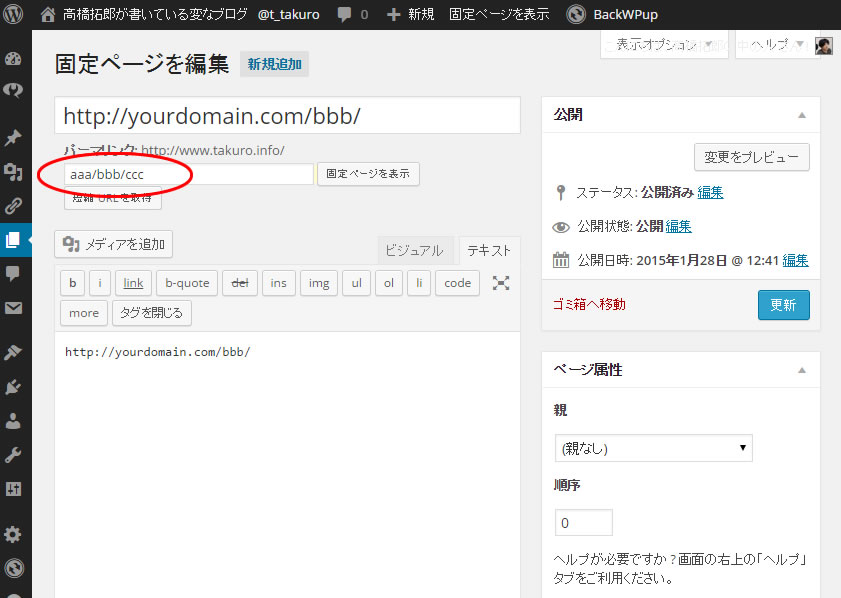The image size is (841, 598).
Task: Open the Users sidebar icon
Action: point(13,421)
